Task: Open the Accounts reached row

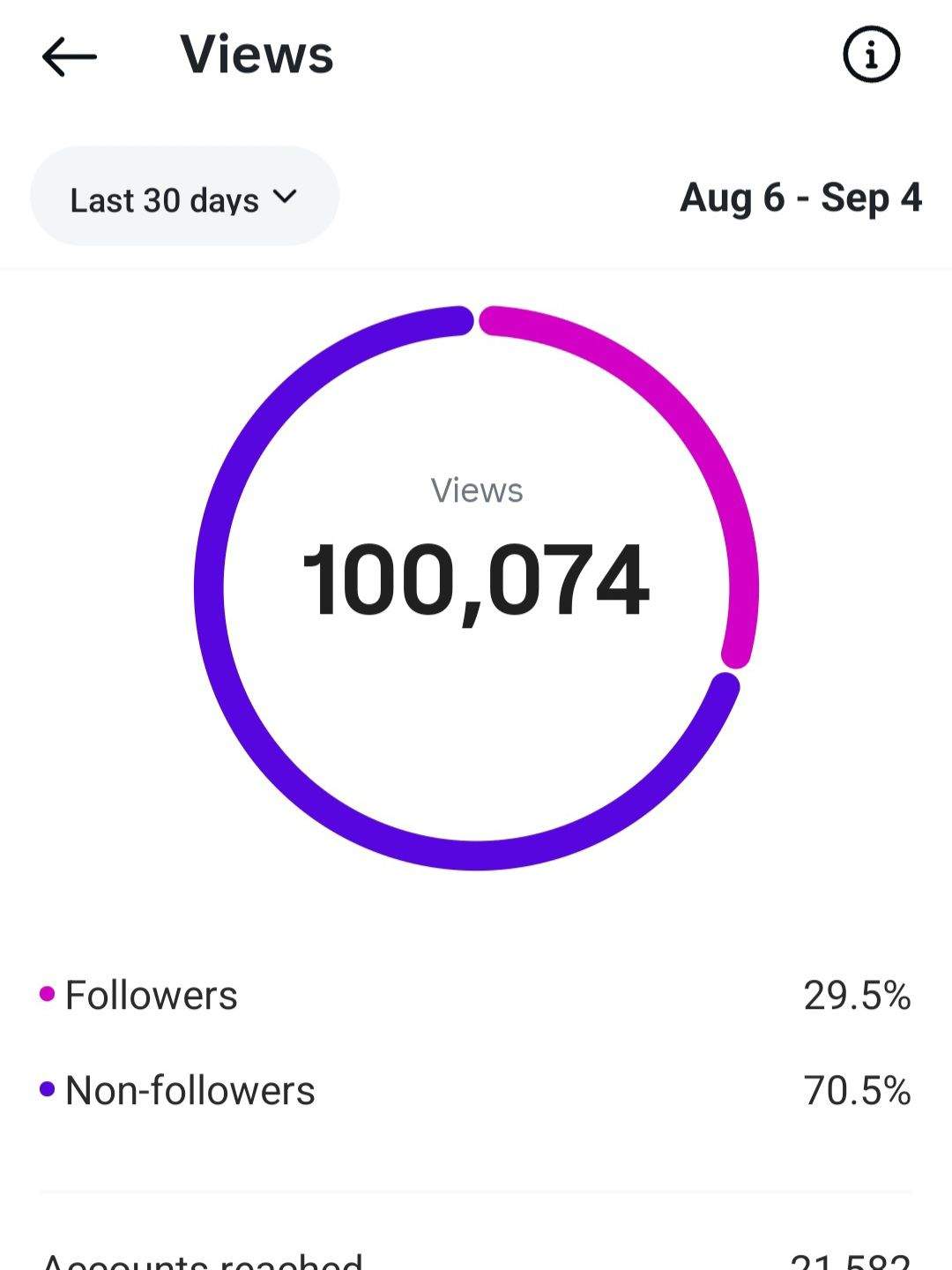Action: (x=203, y=1261)
